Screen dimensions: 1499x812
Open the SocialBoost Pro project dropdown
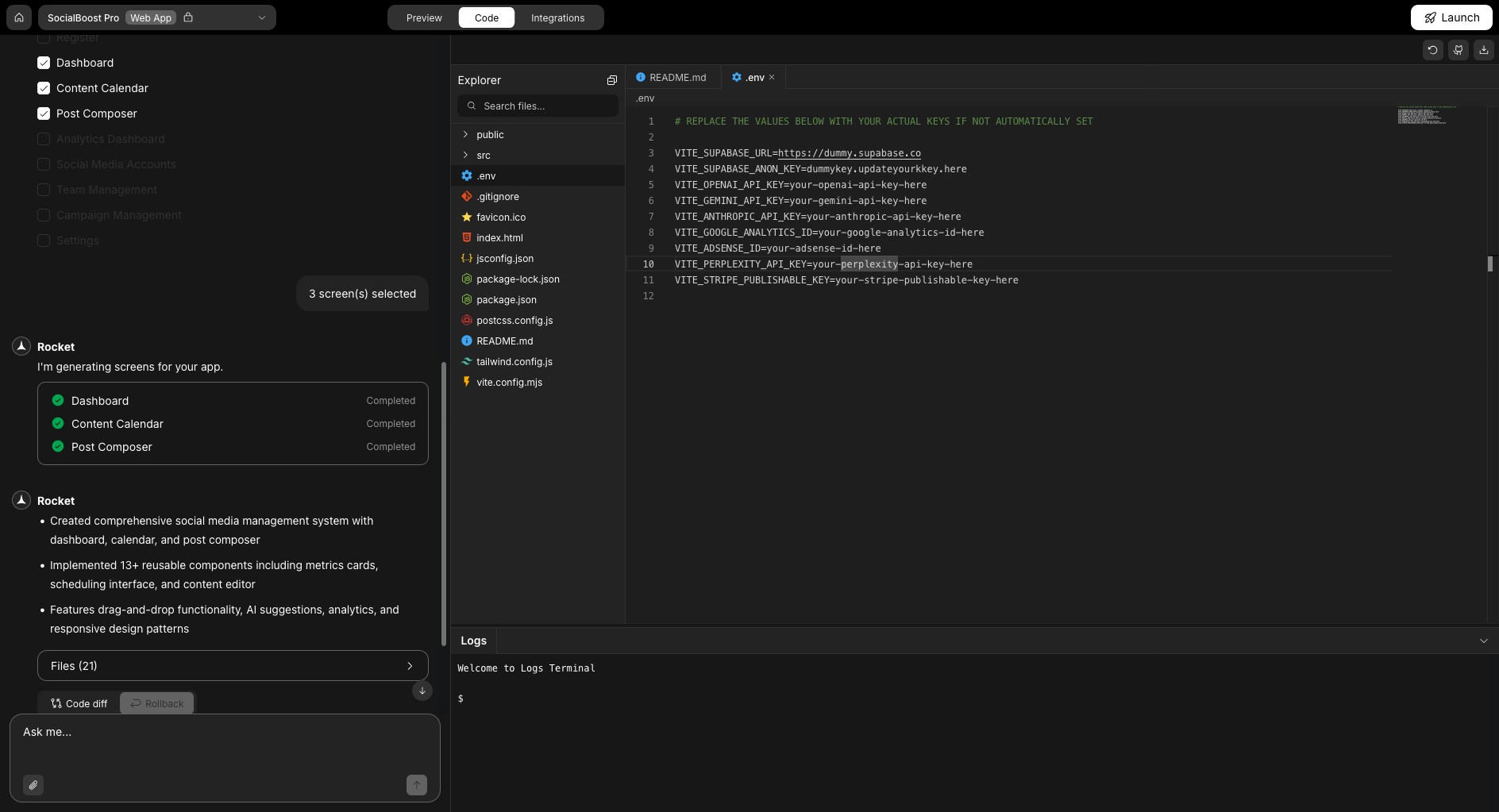click(x=262, y=17)
